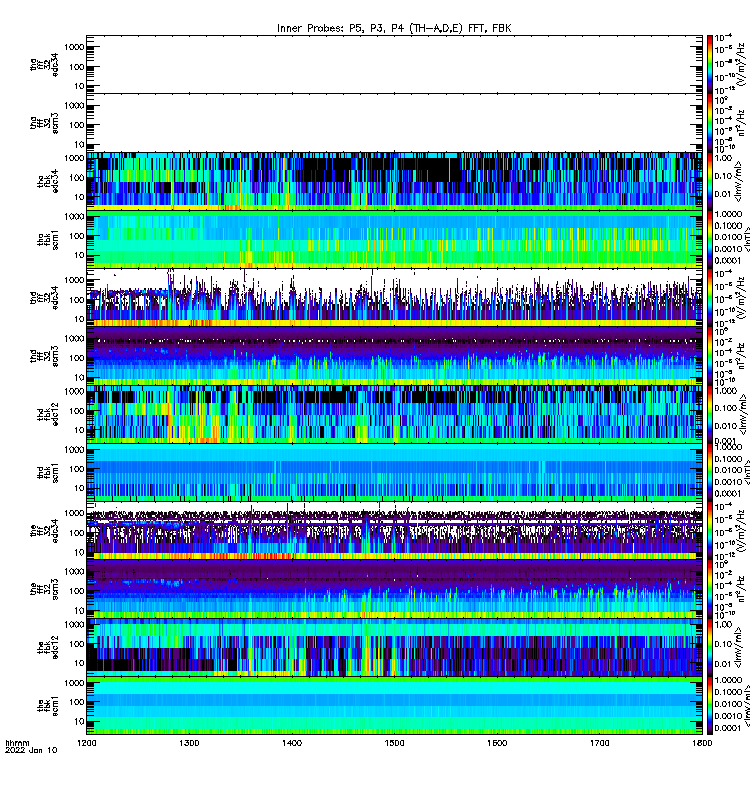Click the "tha fbk scm1" y-axis label
This screenshot has height=800, width=750.
tap(48, 239)
